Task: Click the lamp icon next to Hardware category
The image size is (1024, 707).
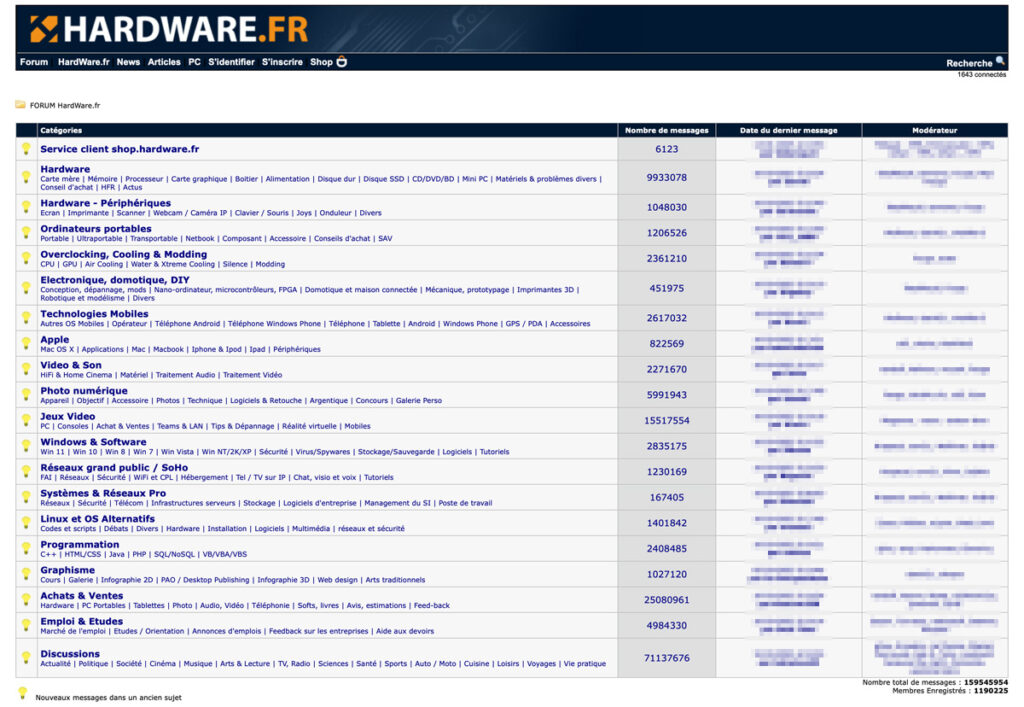Action: point(25,177)
